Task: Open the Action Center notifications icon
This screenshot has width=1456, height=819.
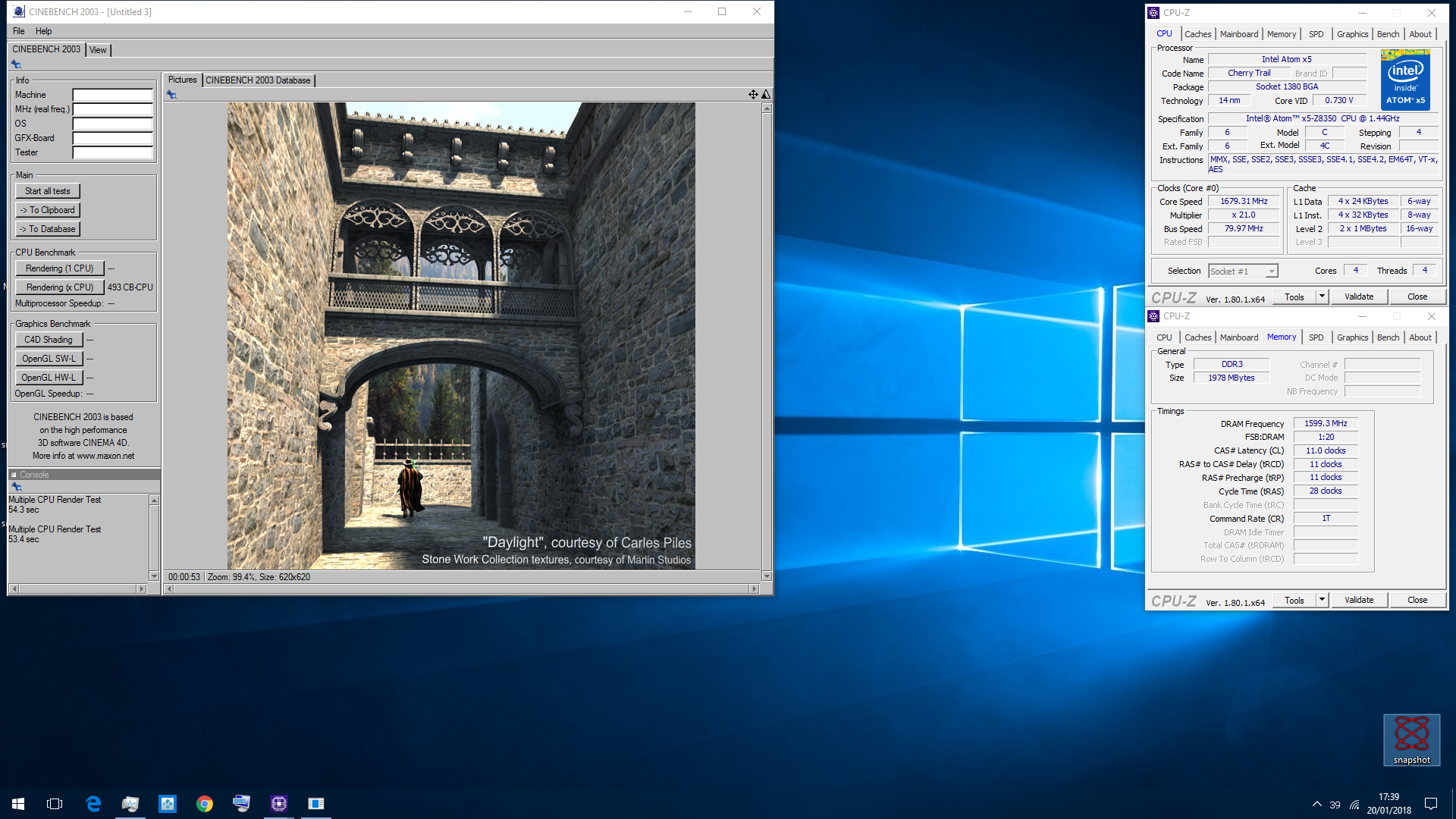Action: (x=1431, y=804)
